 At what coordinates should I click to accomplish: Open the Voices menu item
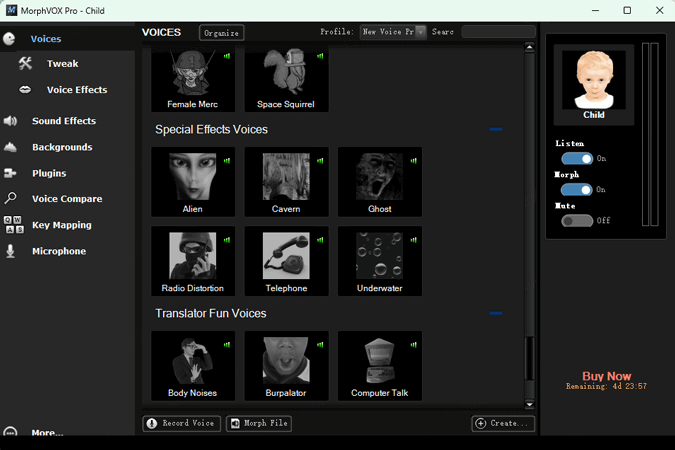[x=46, y=39]
